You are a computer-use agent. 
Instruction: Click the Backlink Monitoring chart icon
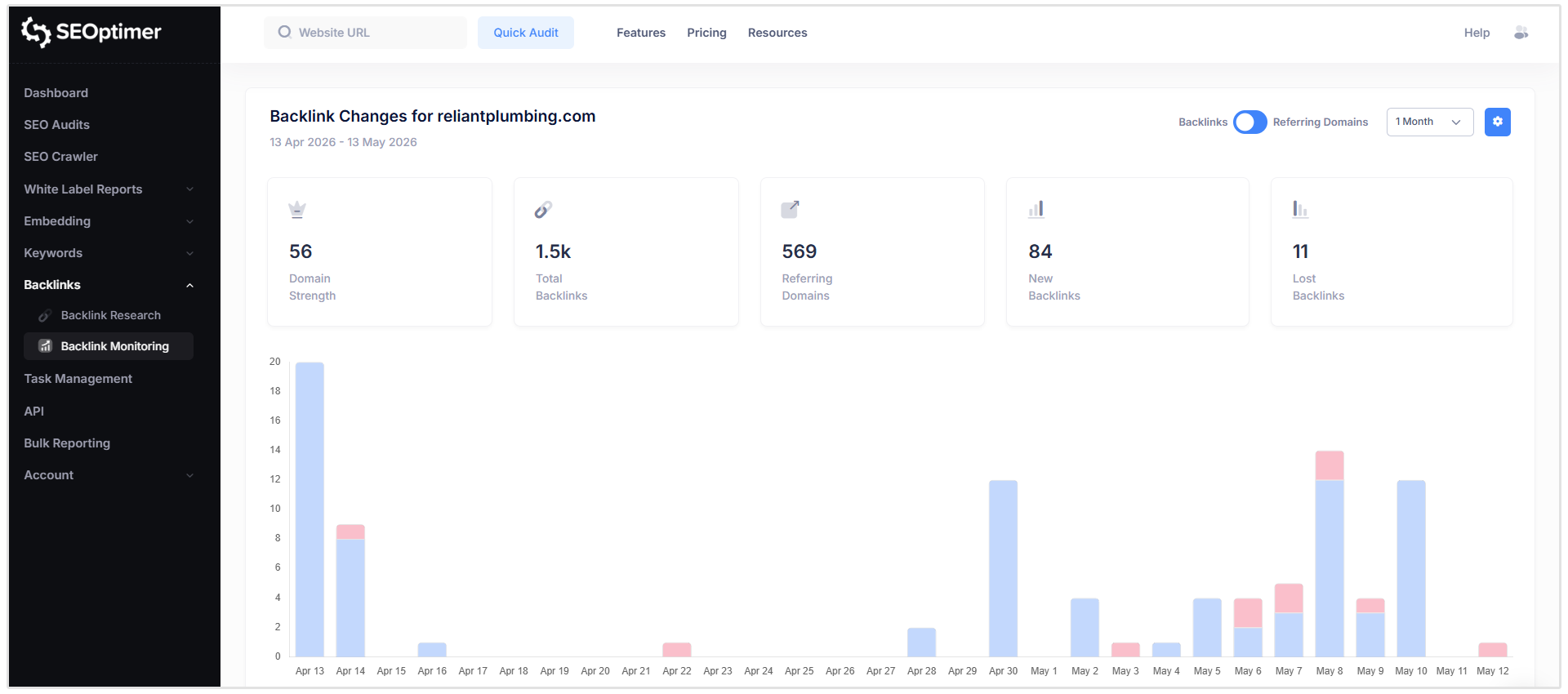pyautogui.click(x=46, y=346)
